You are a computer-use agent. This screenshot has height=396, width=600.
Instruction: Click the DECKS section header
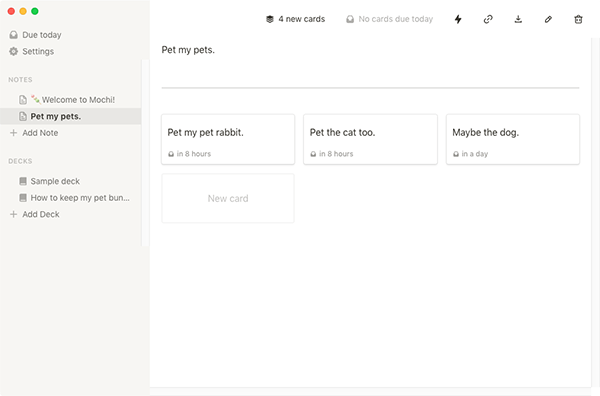20,161
